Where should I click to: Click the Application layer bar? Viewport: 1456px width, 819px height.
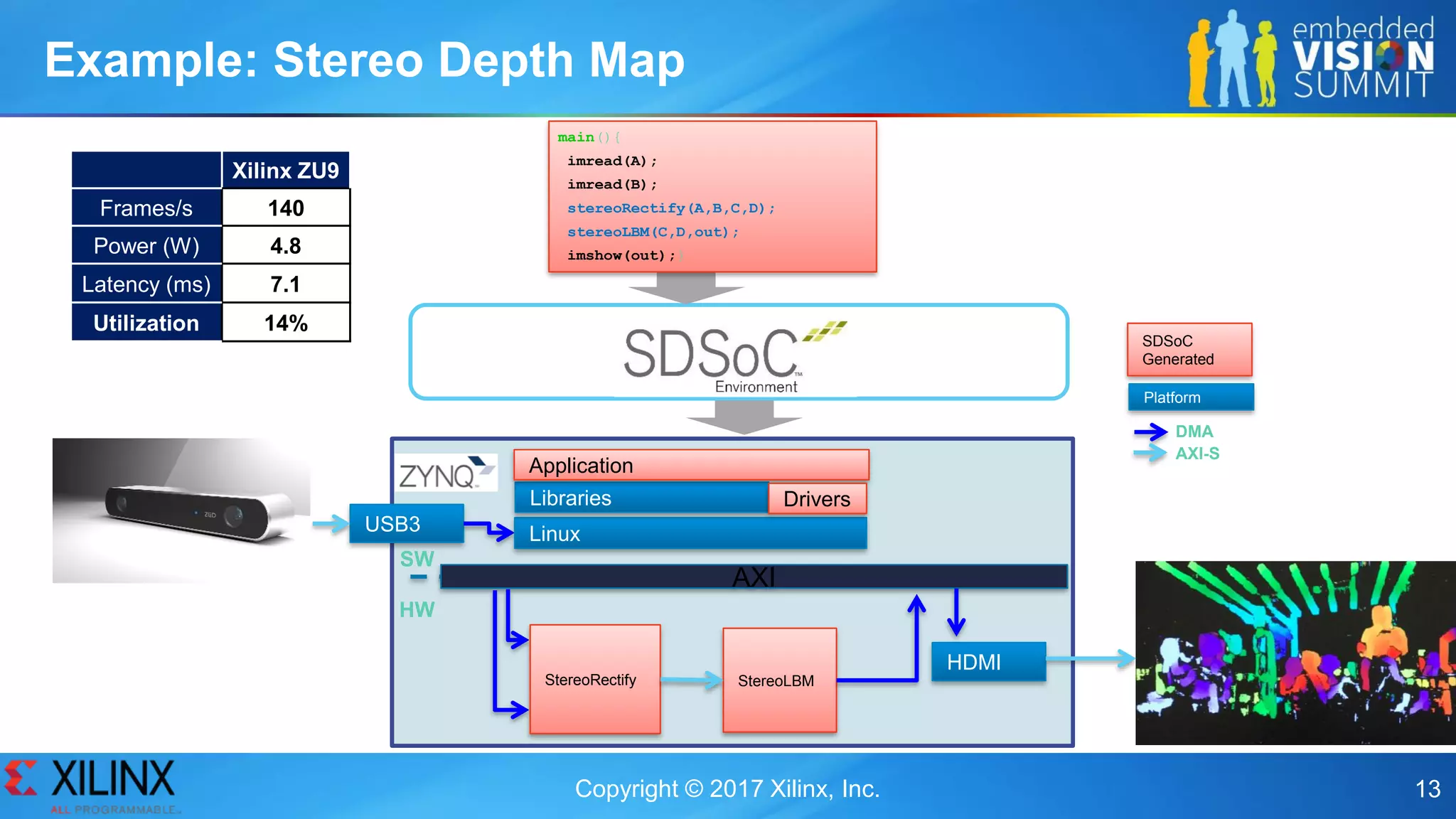[691, 465]
